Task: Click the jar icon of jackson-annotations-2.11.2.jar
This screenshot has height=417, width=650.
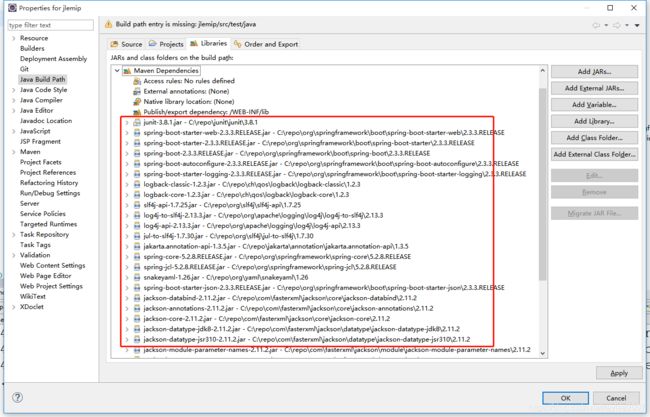Action: (137, 308)
